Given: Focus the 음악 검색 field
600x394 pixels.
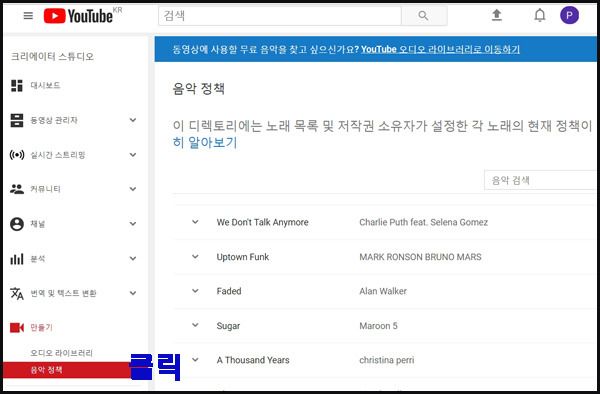Looking at the screenshot, I should (x=540, y=180).
